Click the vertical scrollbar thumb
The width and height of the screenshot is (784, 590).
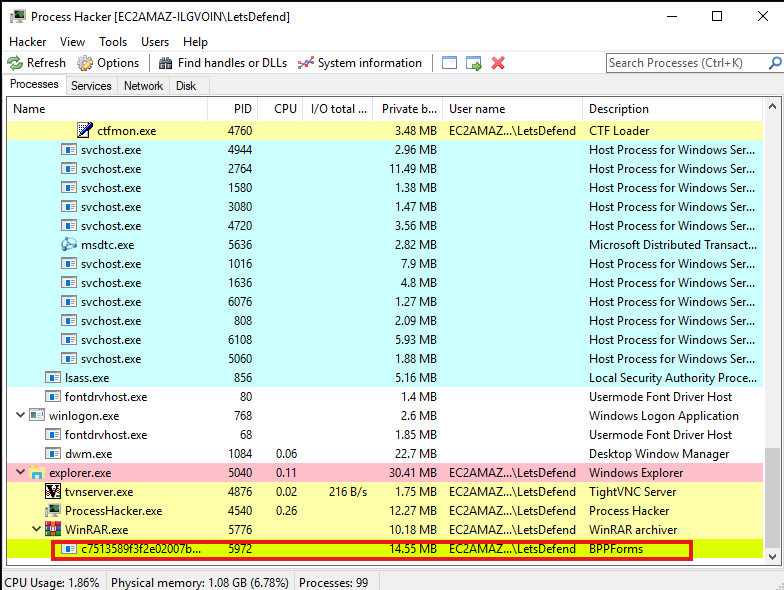click(772, 496)
